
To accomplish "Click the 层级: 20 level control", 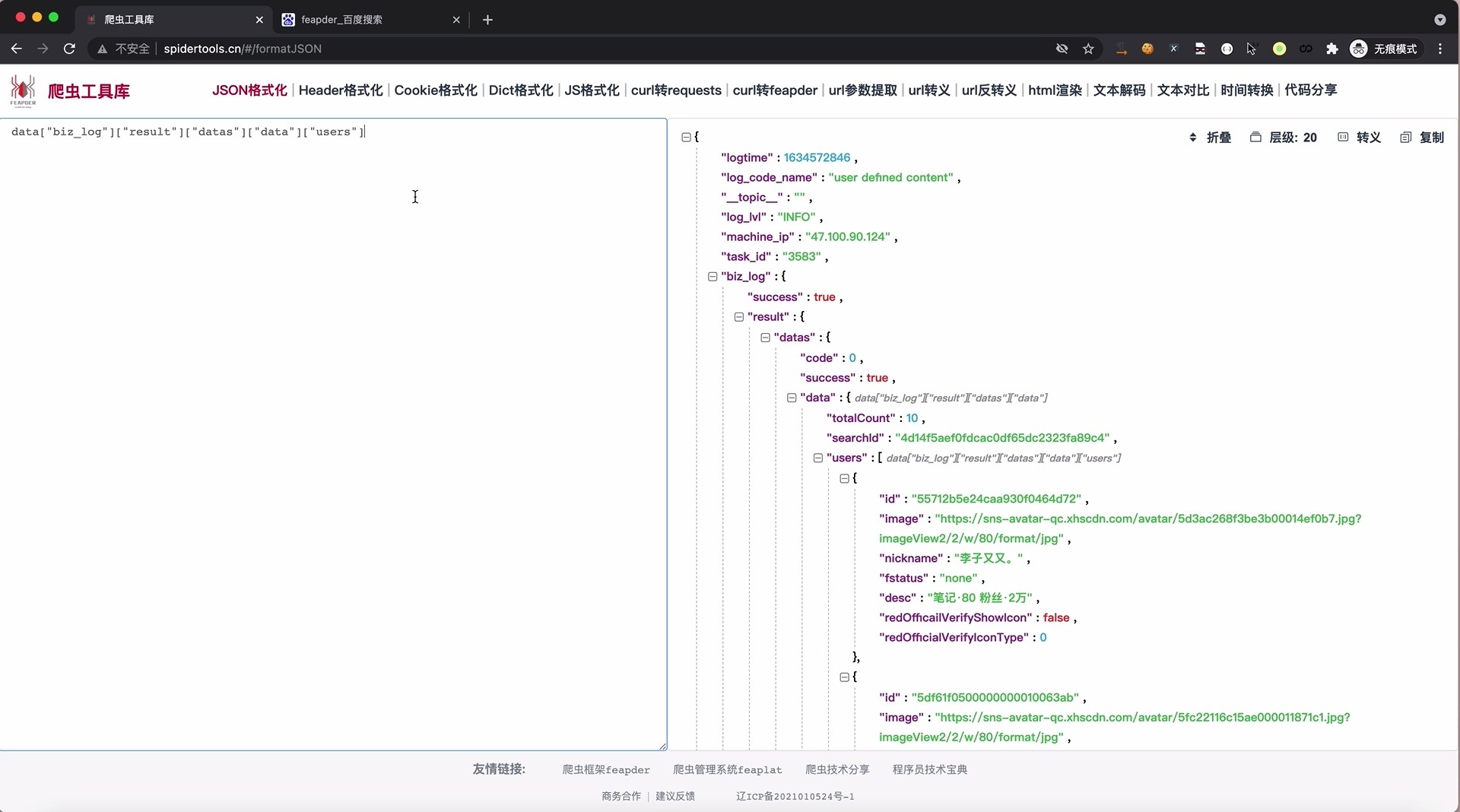I will (1284, 138).
